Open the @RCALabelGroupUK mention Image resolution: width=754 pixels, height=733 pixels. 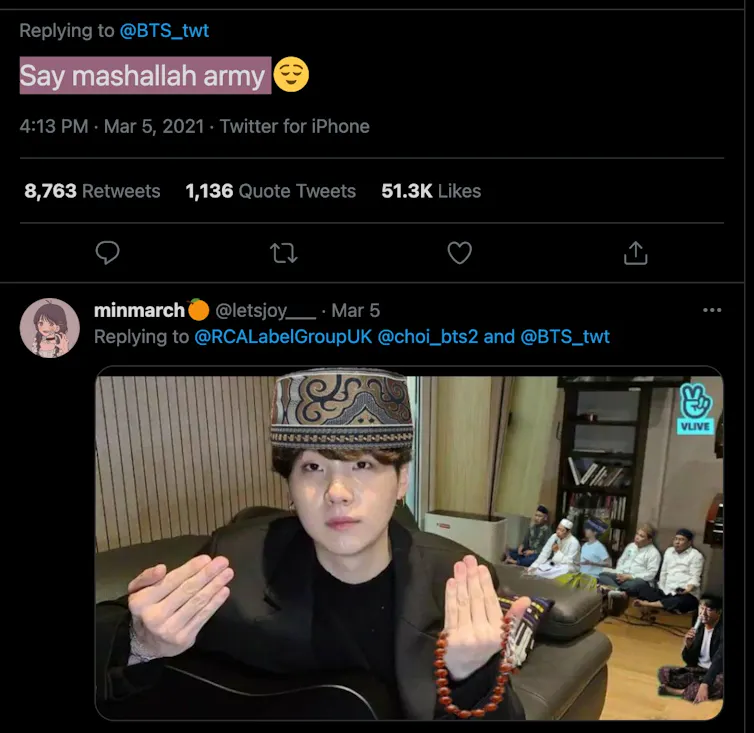pos(281,337)
